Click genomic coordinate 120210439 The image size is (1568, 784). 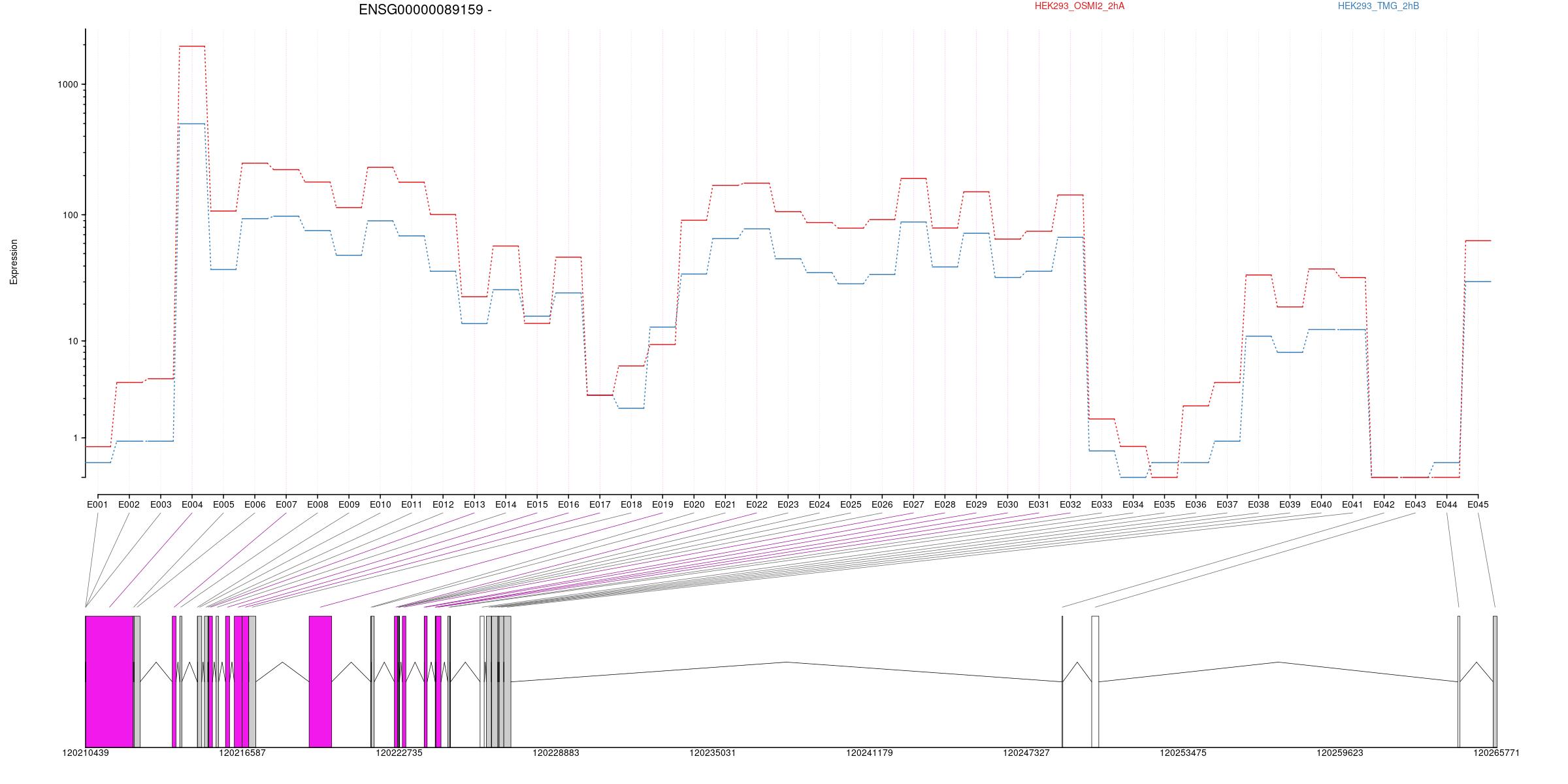(x=86, y=753)
